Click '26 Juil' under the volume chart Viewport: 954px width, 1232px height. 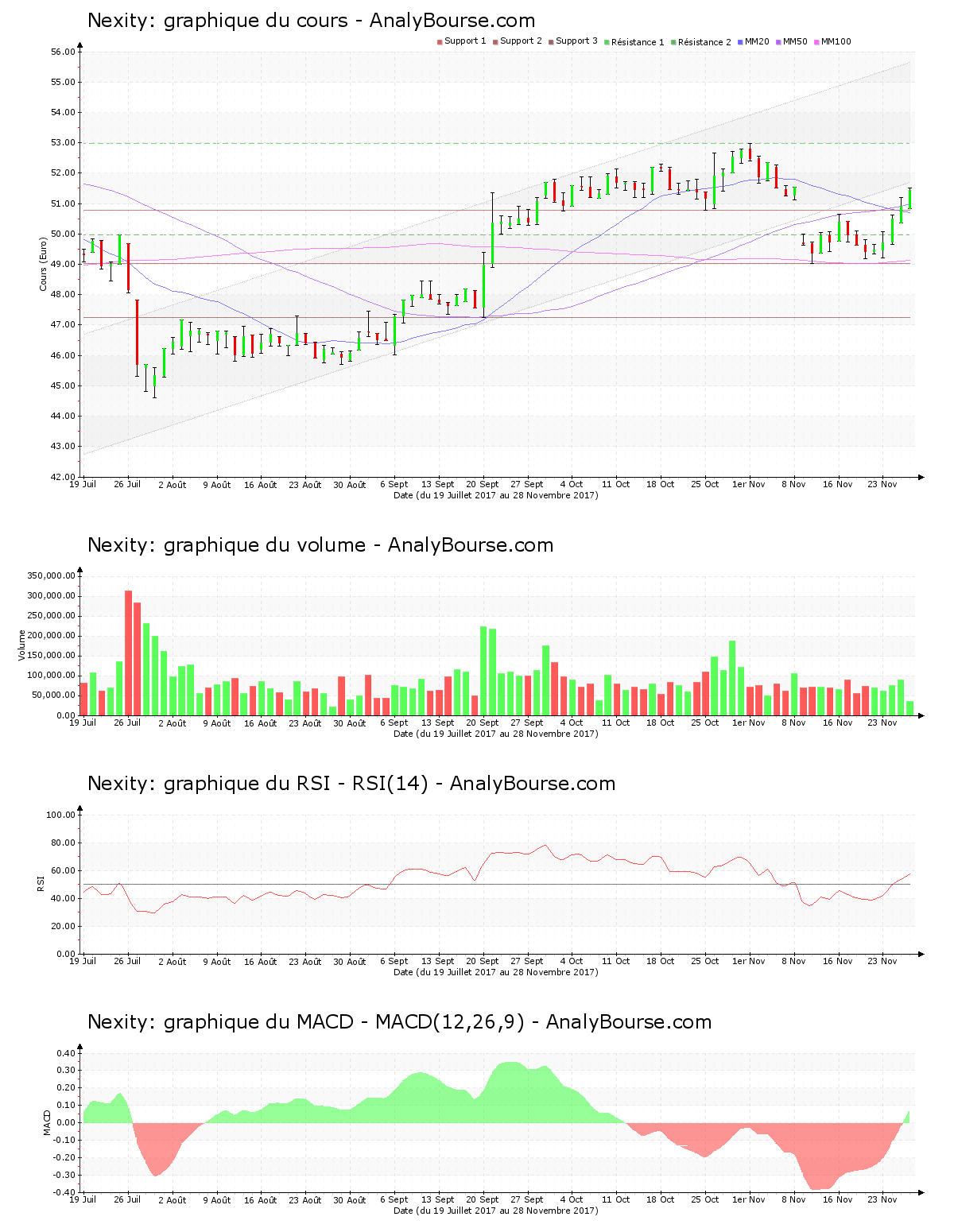[127, 723]
